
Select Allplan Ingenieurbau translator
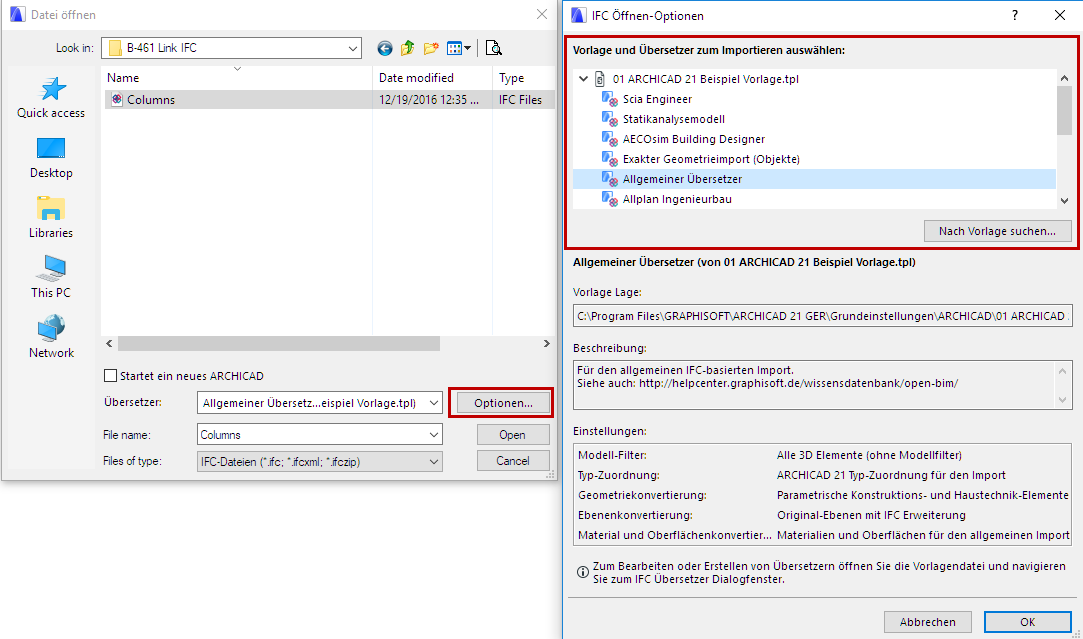pyautogui.click(x=677, y=199)
